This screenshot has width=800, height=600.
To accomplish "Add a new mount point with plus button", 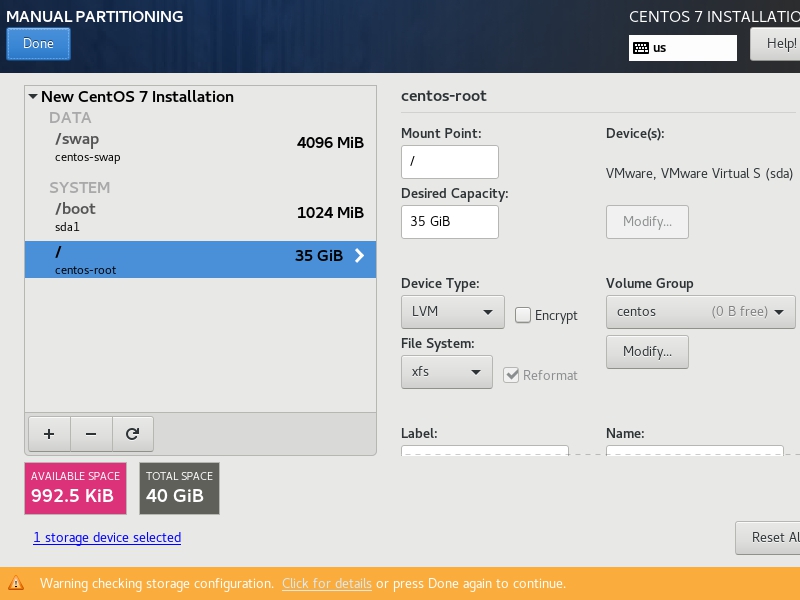I will [49, 434].
